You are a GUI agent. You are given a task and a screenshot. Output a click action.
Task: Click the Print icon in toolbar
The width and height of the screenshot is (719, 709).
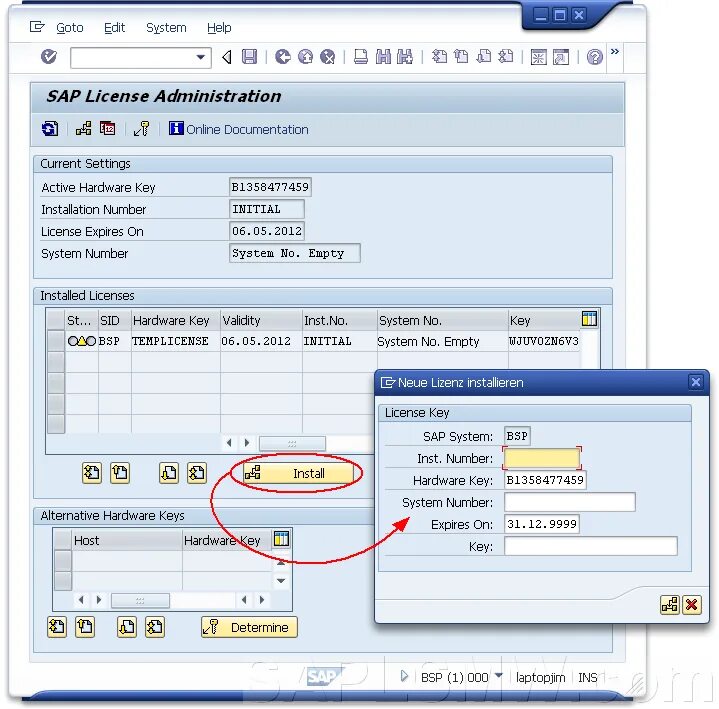pos(361,57)
